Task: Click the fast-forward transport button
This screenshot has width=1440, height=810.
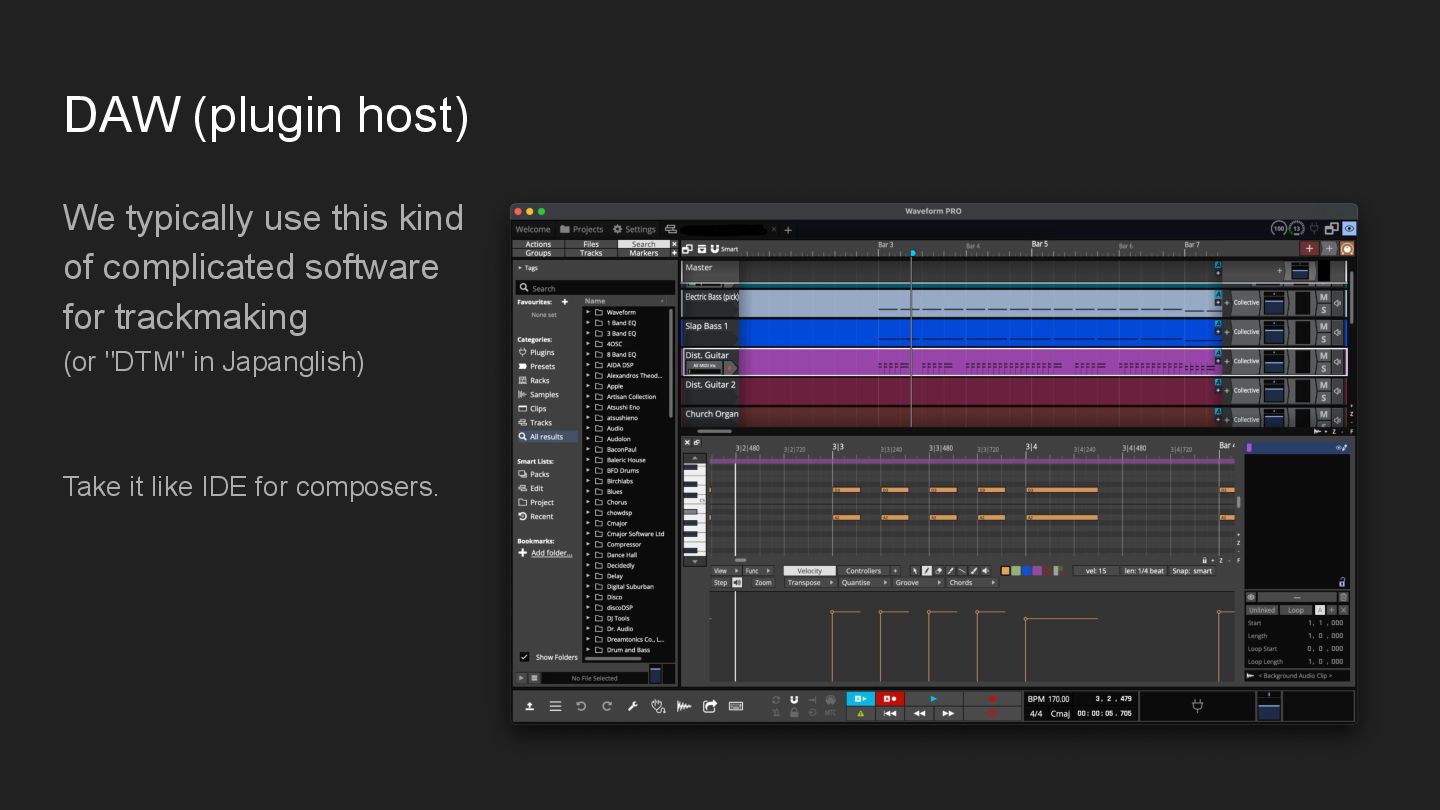Action: tap(948, 713)
